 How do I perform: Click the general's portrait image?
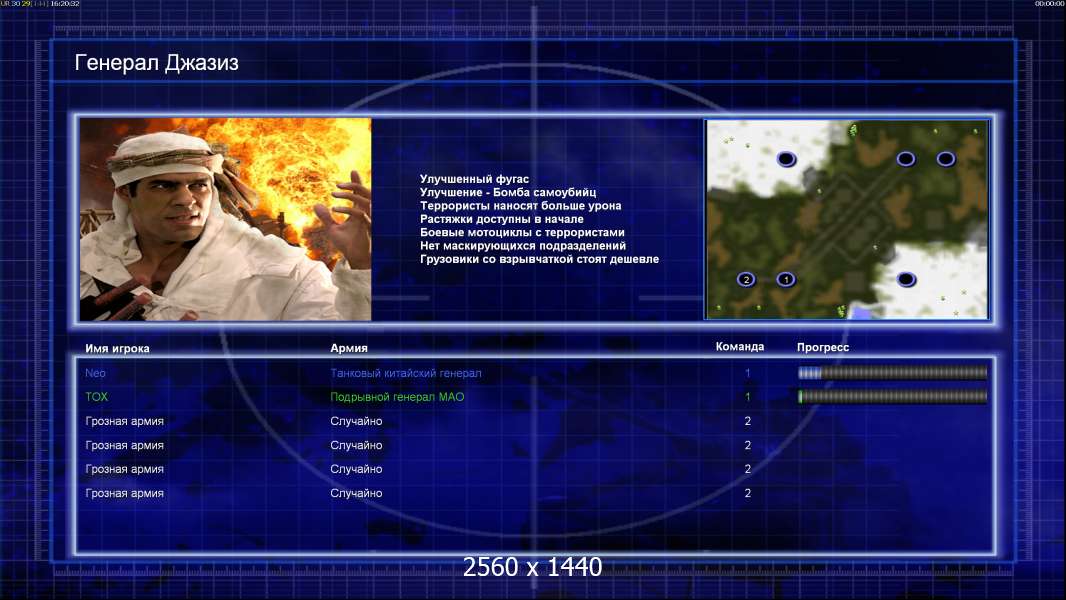pyautogui.click(x=226, y=219)
